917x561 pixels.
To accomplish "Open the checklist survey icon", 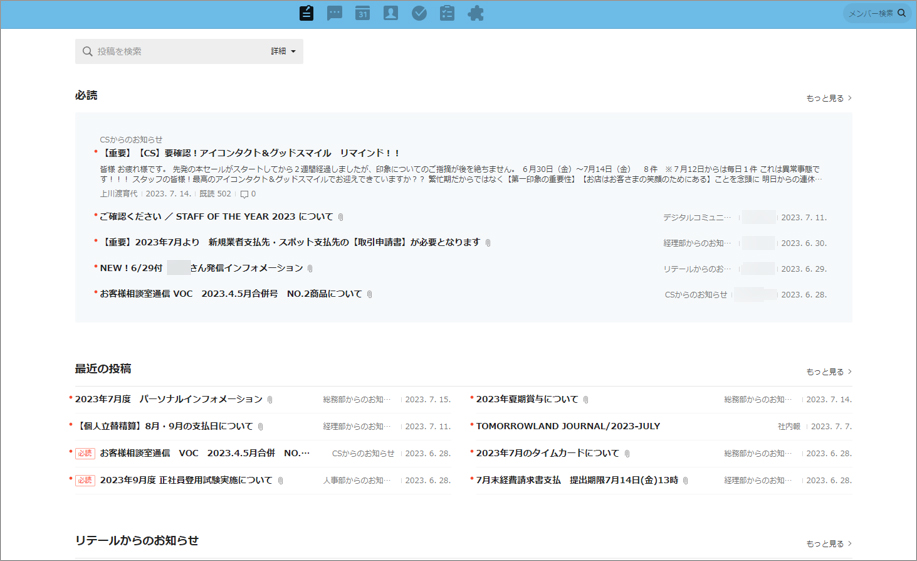I will click(x=447, y=14).
